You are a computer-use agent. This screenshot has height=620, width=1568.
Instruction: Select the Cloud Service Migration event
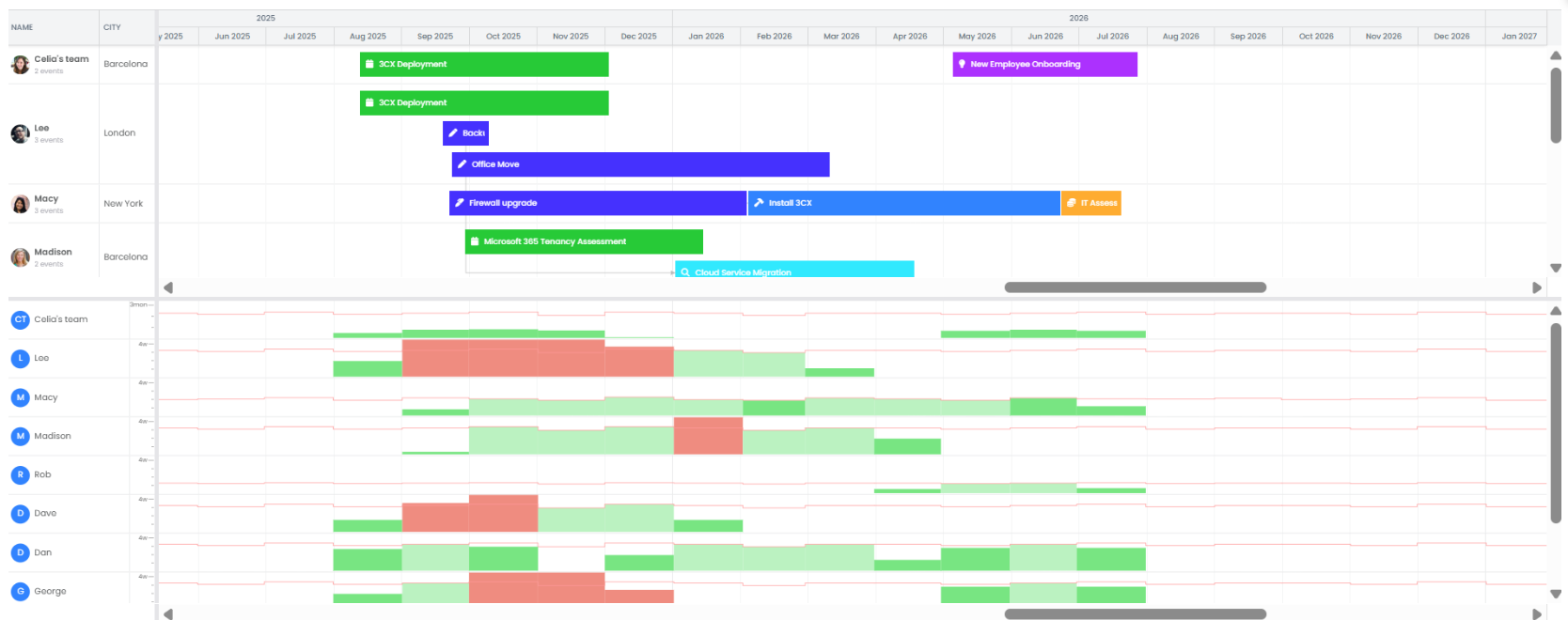coord(794,270)
